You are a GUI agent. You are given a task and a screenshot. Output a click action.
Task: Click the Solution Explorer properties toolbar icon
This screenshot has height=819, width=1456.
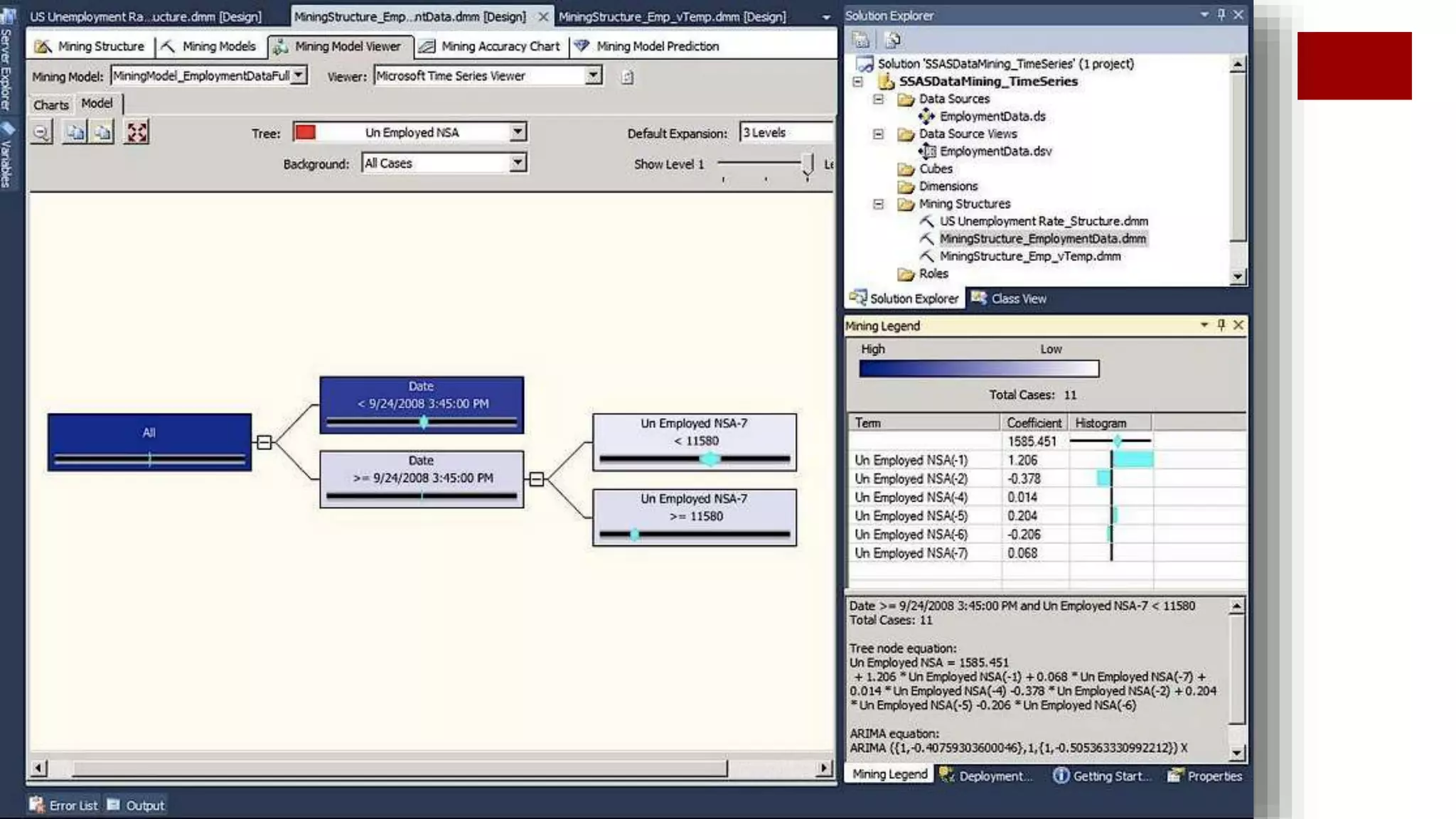(x=861, y=41)
